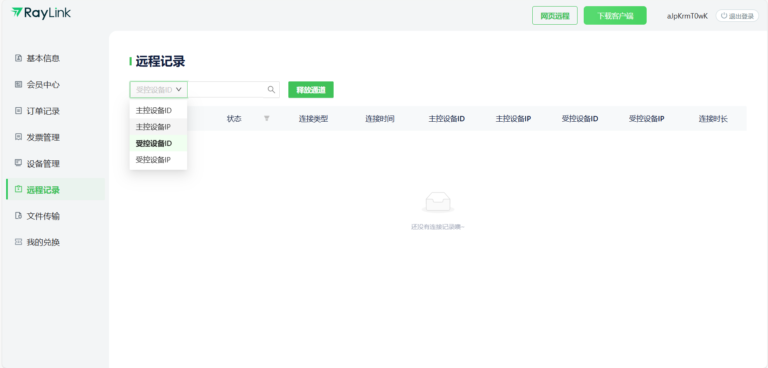This screenshot has height=368, width=768.
Task: Click the 我的兑换 sidebar icon
Action: coord(19,242)
